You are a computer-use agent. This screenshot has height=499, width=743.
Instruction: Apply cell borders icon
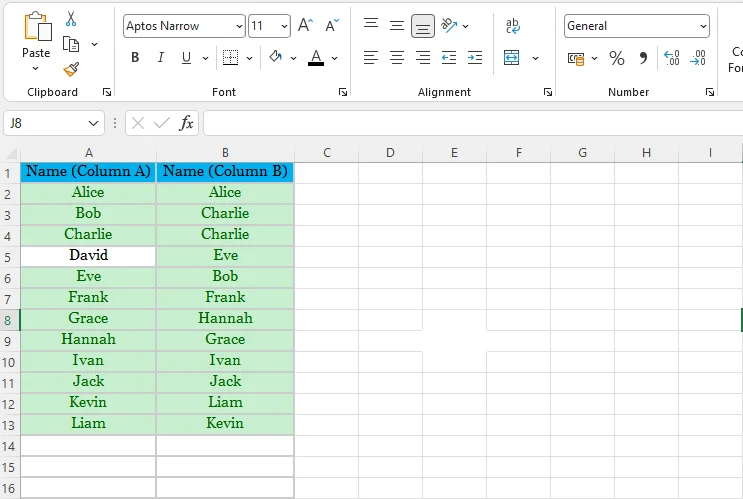point(230,58)
